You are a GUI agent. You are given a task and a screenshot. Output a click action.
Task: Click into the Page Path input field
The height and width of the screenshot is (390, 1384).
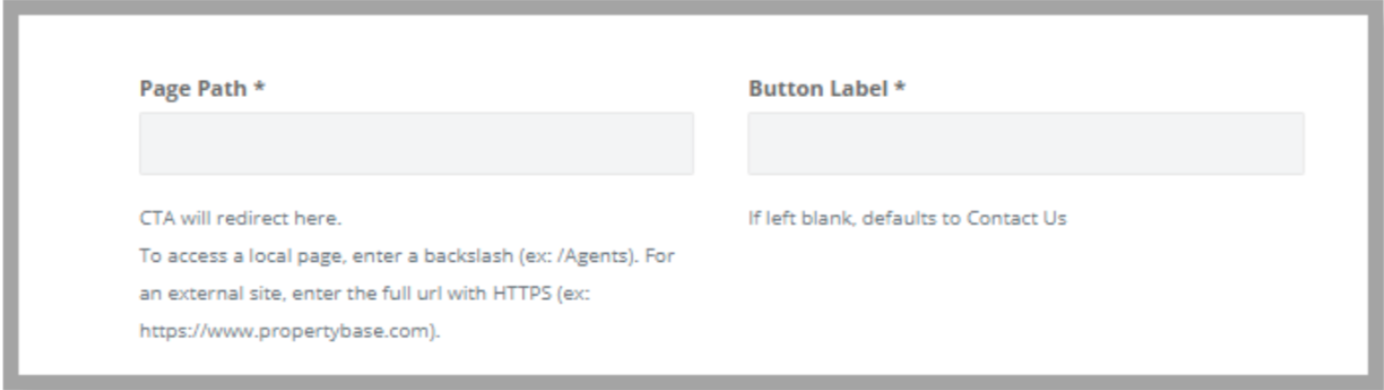pyautogui.click(x=416, y=144)
